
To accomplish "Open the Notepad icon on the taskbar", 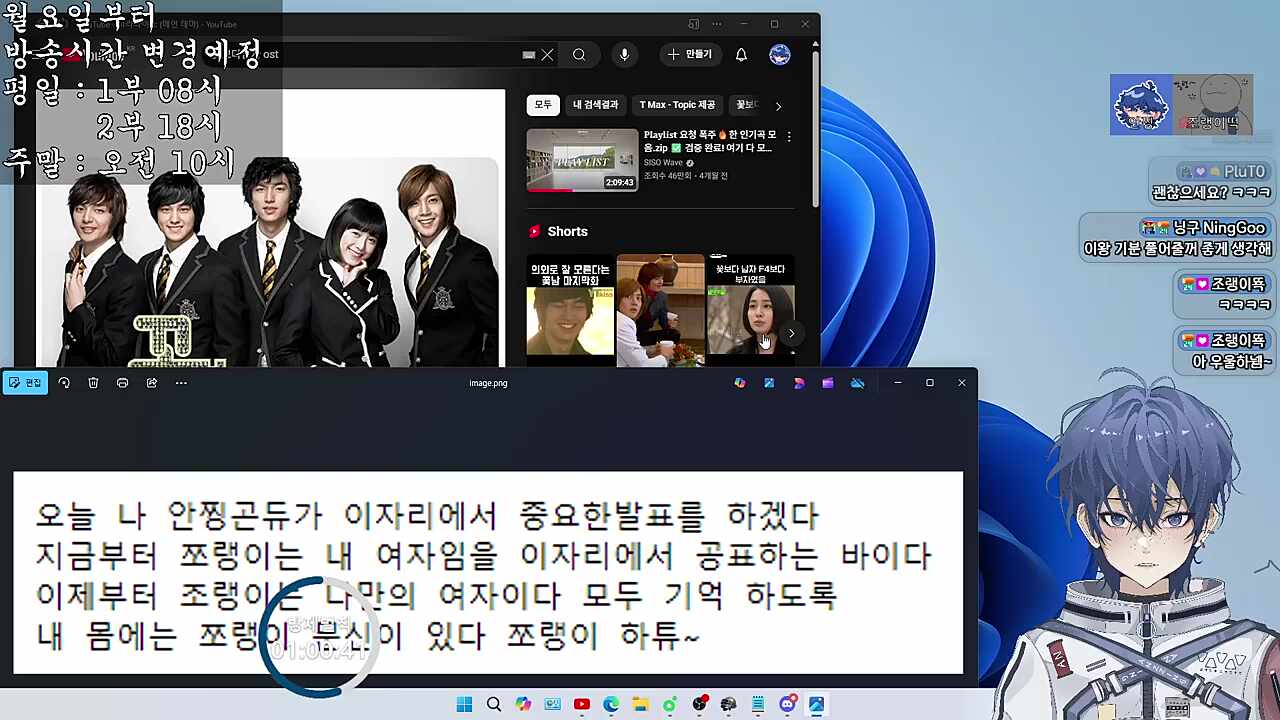I will coord(758,705).
